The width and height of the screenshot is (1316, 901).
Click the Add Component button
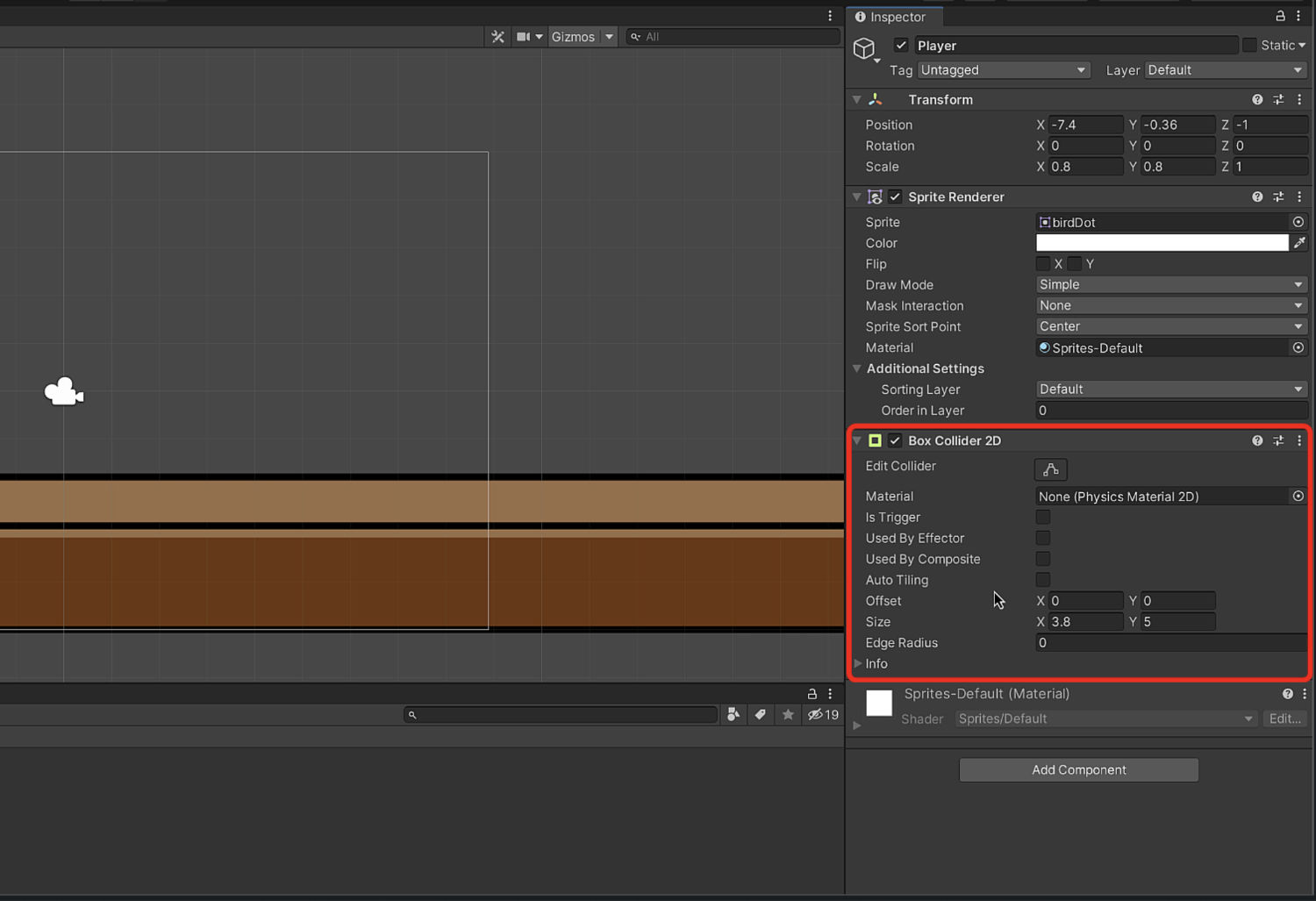(x=1078, y=770)
